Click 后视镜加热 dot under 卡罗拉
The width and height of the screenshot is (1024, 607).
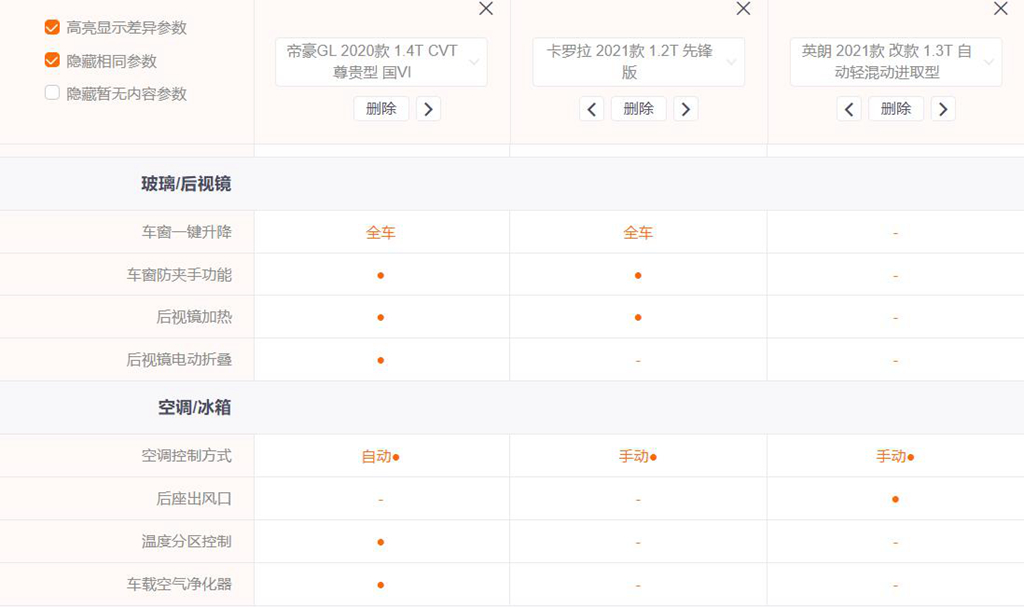(638, 318)
